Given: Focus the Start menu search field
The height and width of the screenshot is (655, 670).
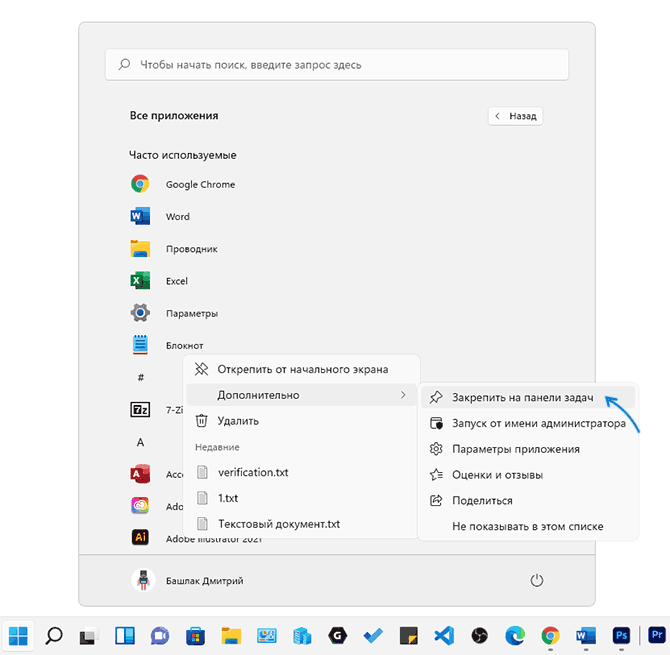Looking at the screenshot, I should 337,65.
